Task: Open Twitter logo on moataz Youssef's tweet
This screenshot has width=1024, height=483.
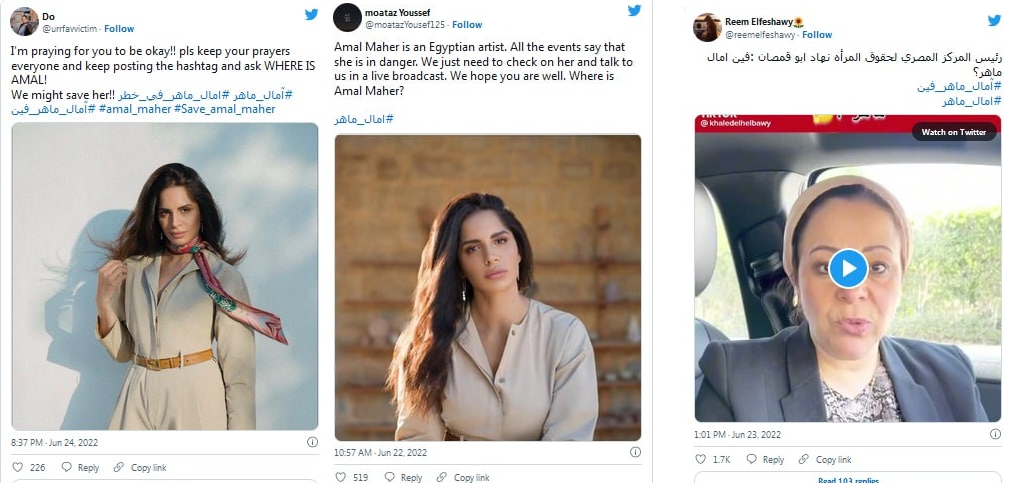Action: [634, 11]
